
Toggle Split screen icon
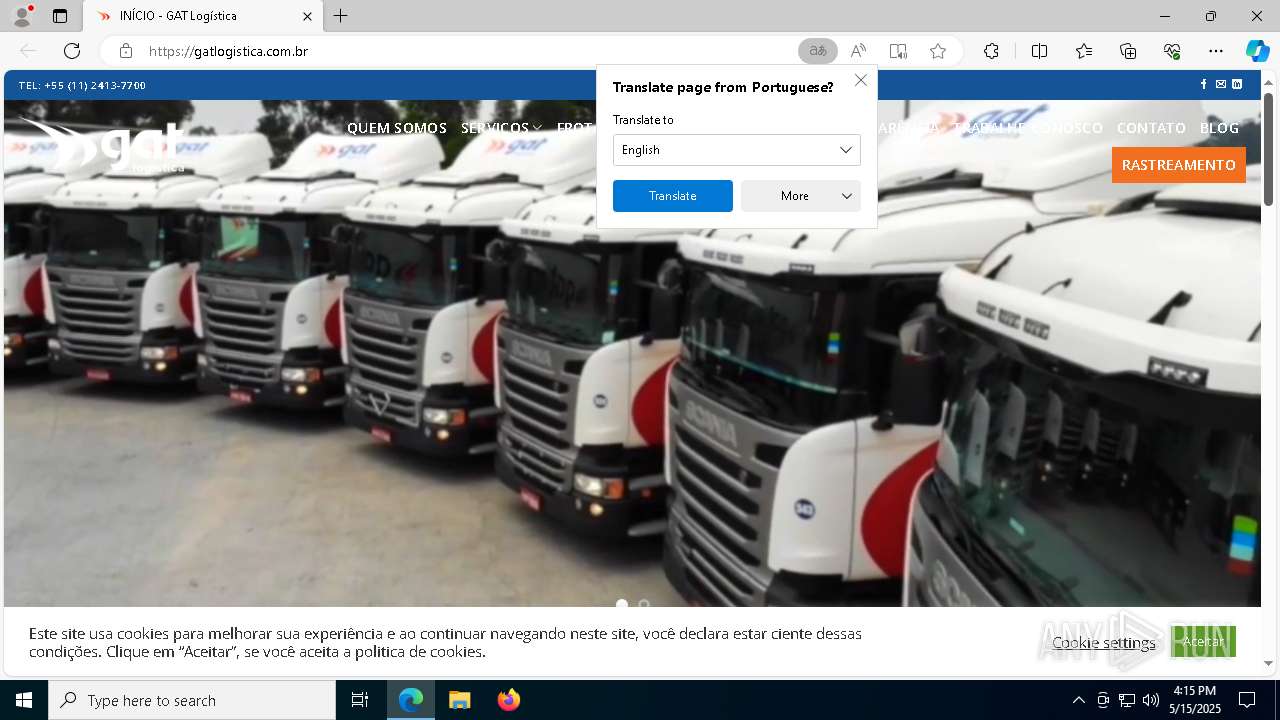[1039, 51]
